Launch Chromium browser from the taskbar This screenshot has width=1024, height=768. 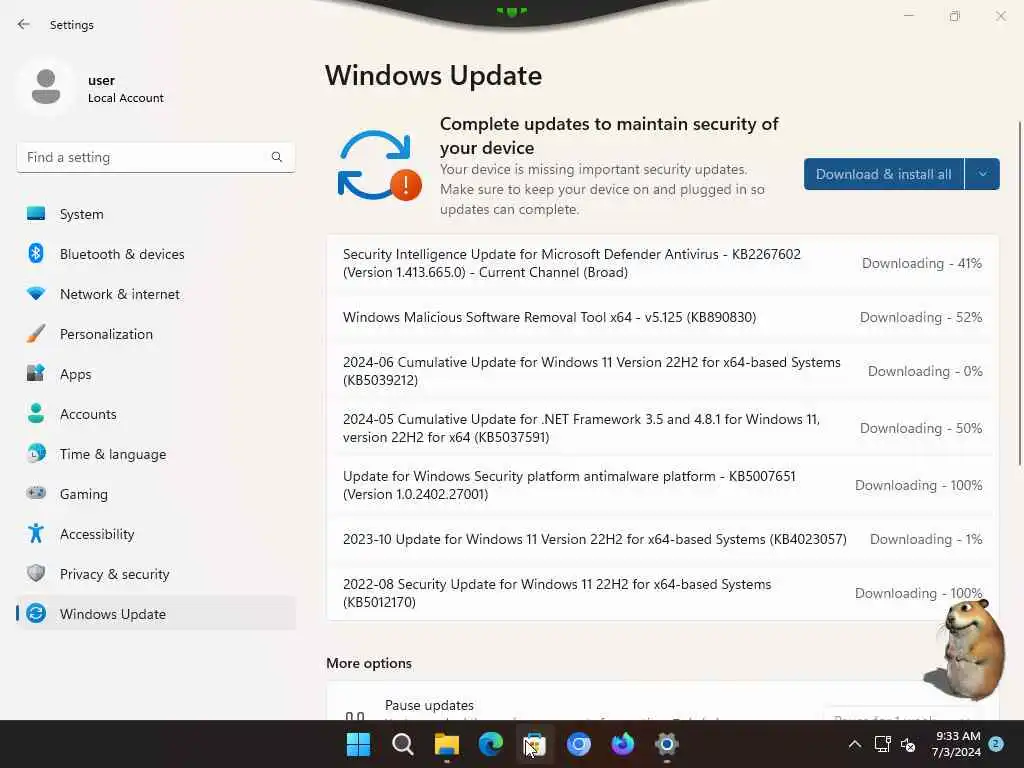pos(579,744)
